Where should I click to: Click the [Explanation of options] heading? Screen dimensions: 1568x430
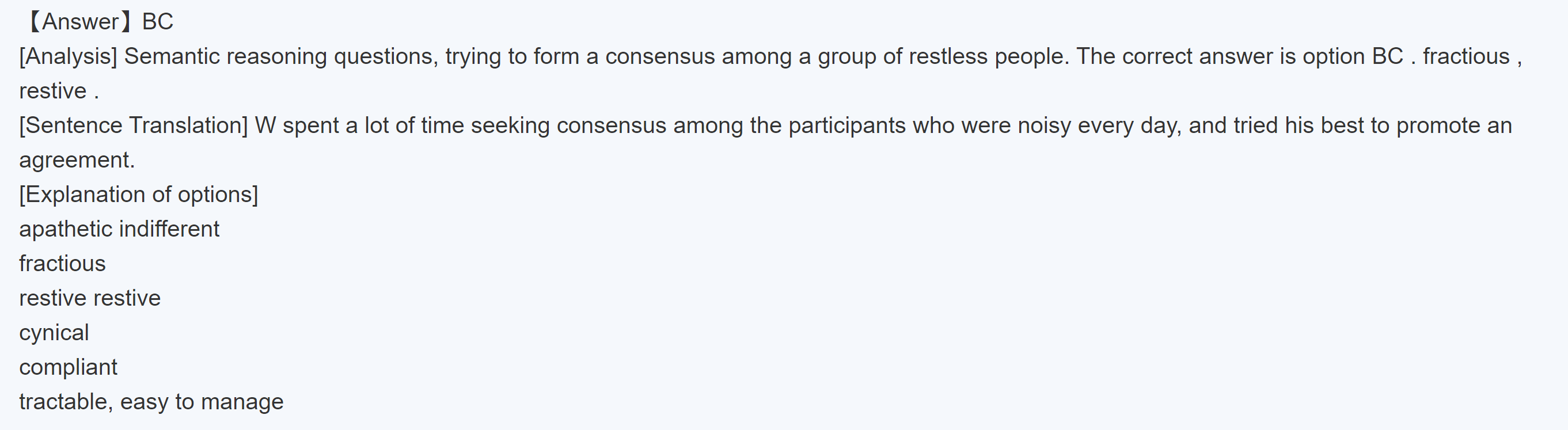point(139,195)
